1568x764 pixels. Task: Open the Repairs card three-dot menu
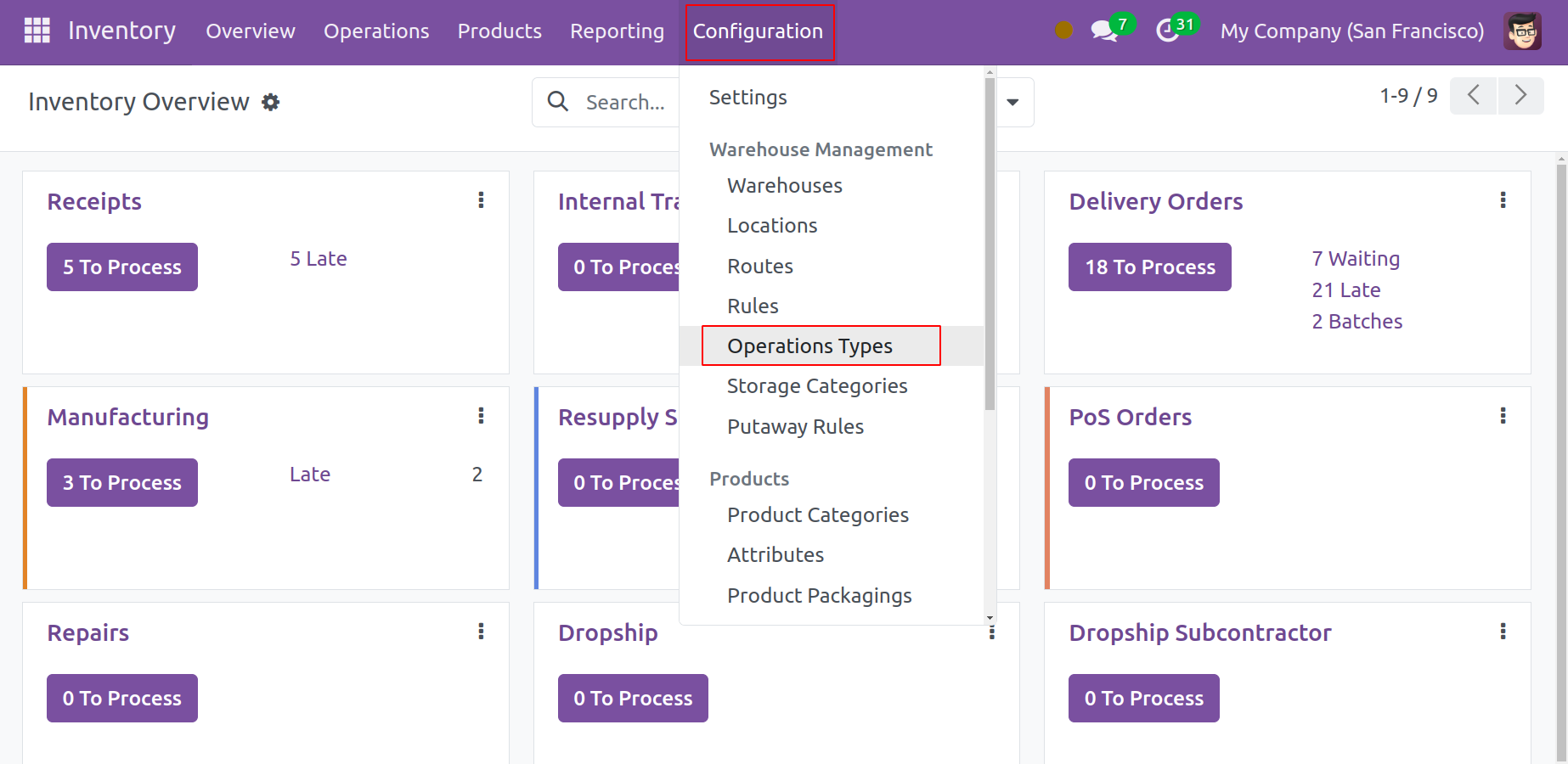pyautogui.click(x=481, y=631)
